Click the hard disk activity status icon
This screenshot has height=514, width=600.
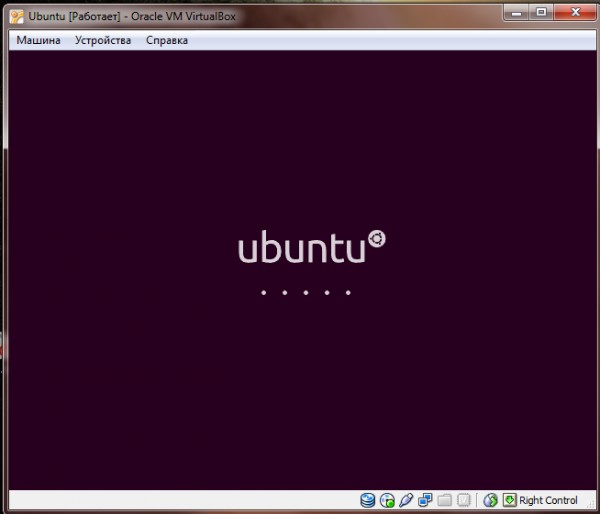tap(368, 500)
